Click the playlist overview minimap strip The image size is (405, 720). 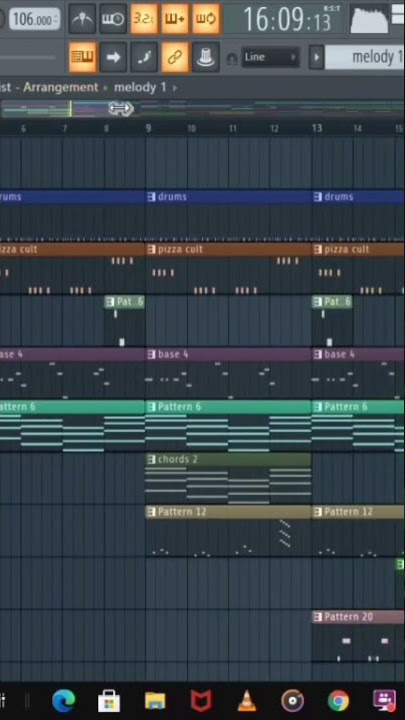point(202,109)
